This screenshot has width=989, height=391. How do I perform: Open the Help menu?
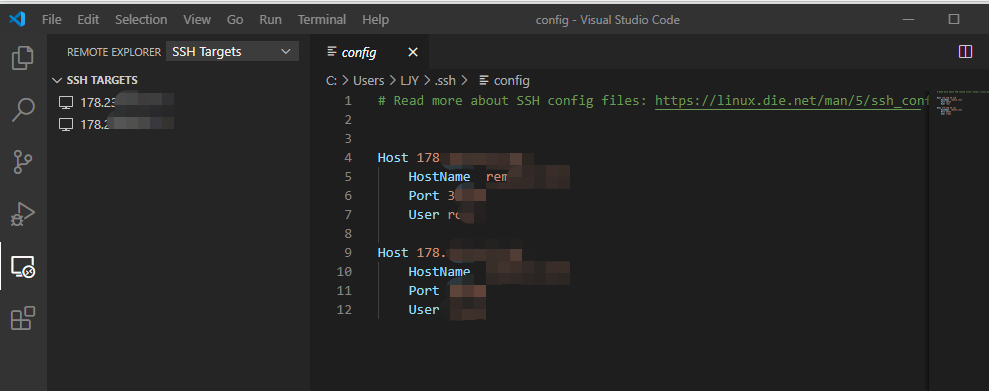[375, 20]
